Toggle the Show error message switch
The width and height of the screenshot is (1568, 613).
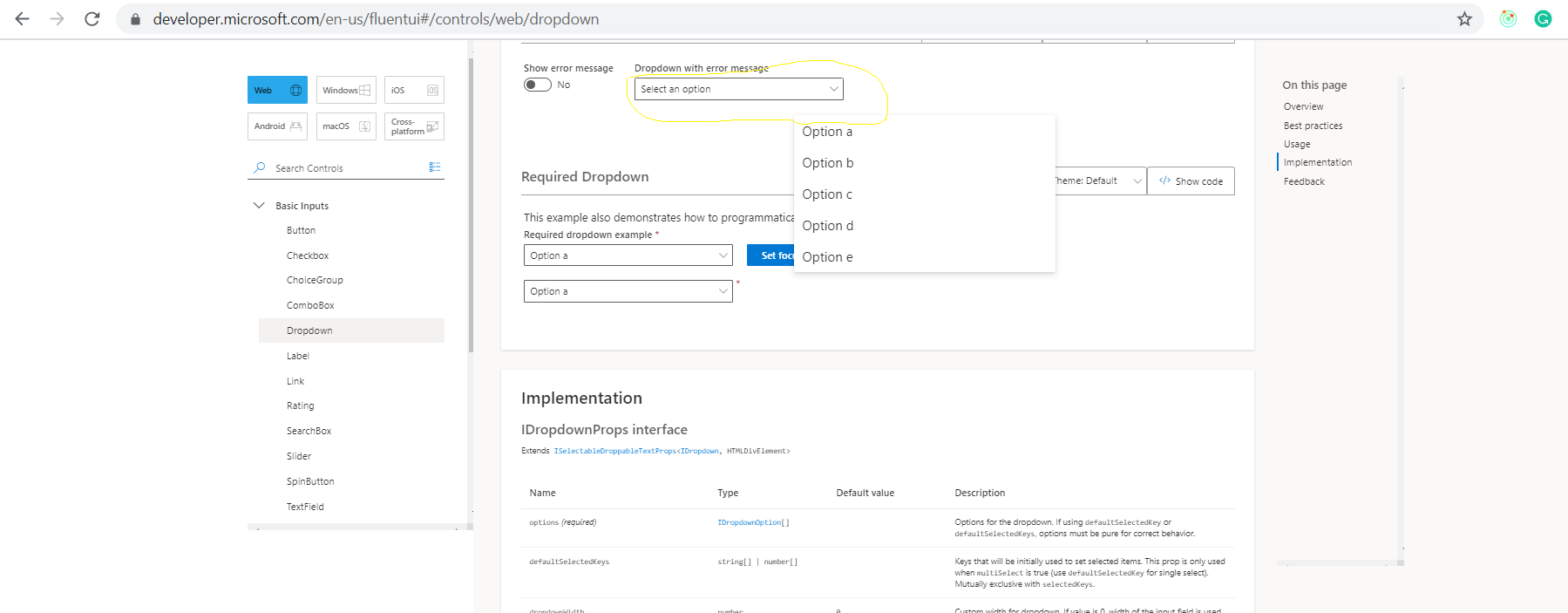(x=538, y=85)
